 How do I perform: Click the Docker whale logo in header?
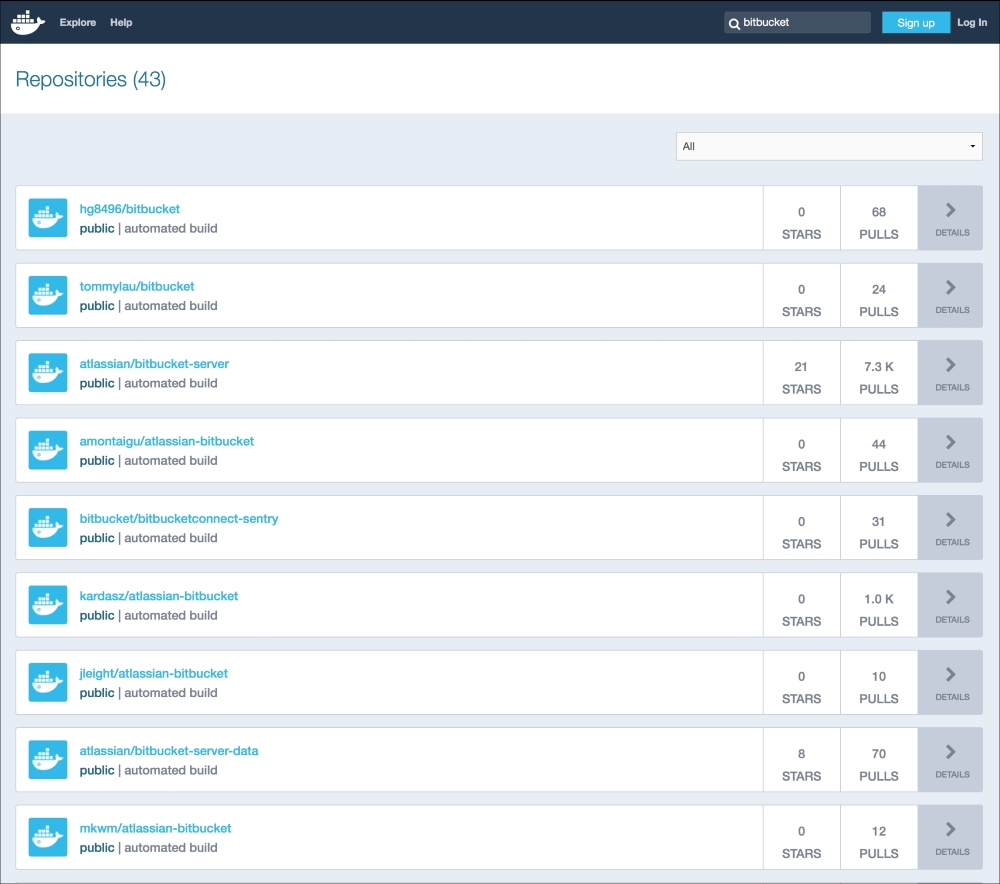coord(28,22)
